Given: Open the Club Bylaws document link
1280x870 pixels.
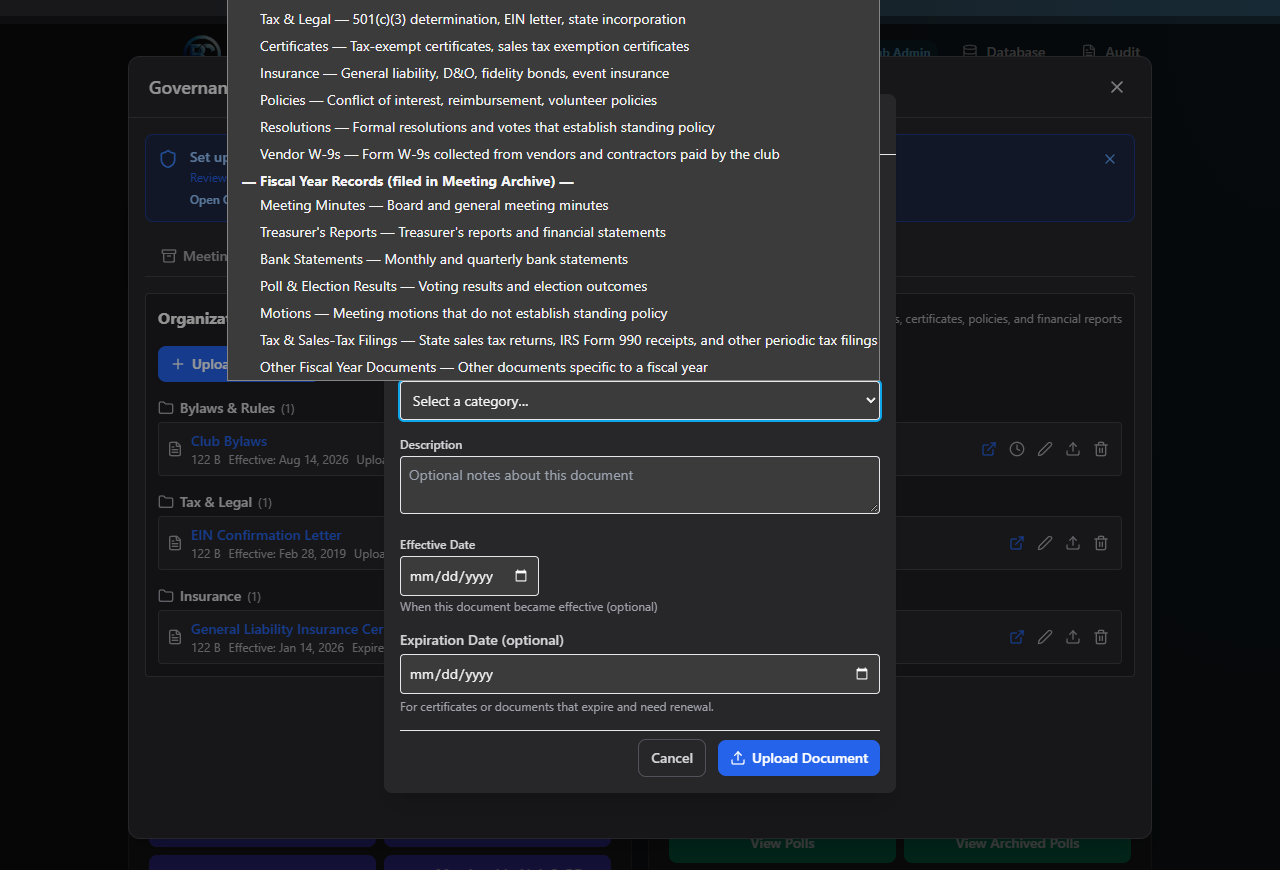Looking at the screenshot, I should click(x=229, y=441).
